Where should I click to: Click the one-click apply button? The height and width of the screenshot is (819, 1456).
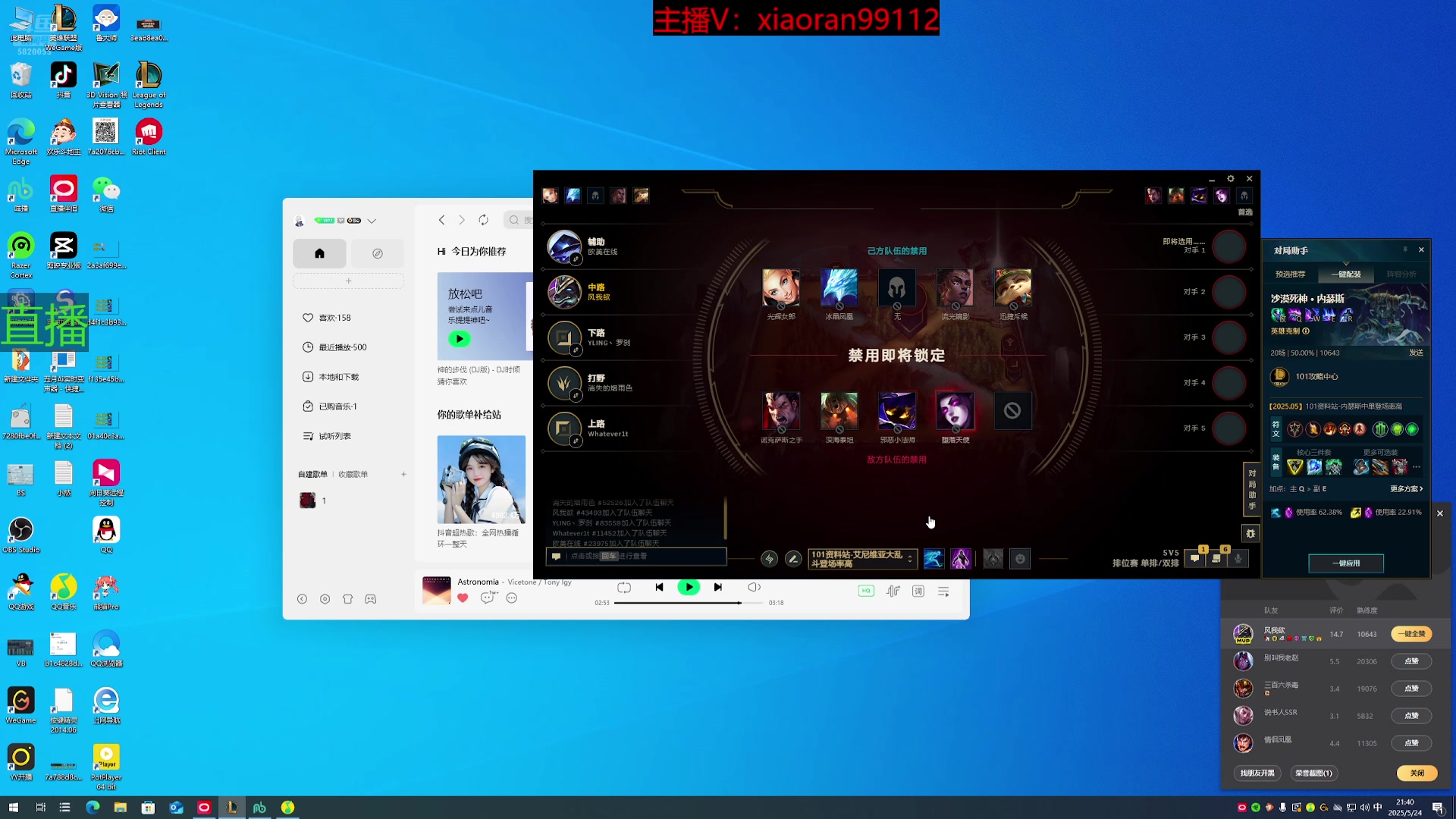(1346, 563)
